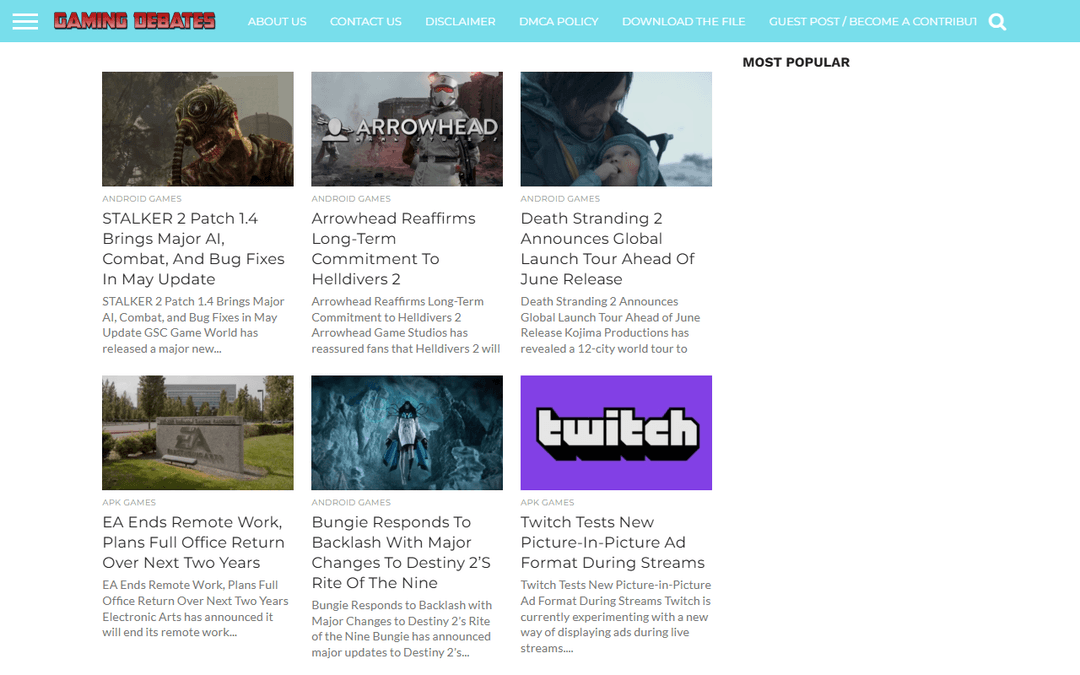Open the hamburger menu icon

click(25, 21)
